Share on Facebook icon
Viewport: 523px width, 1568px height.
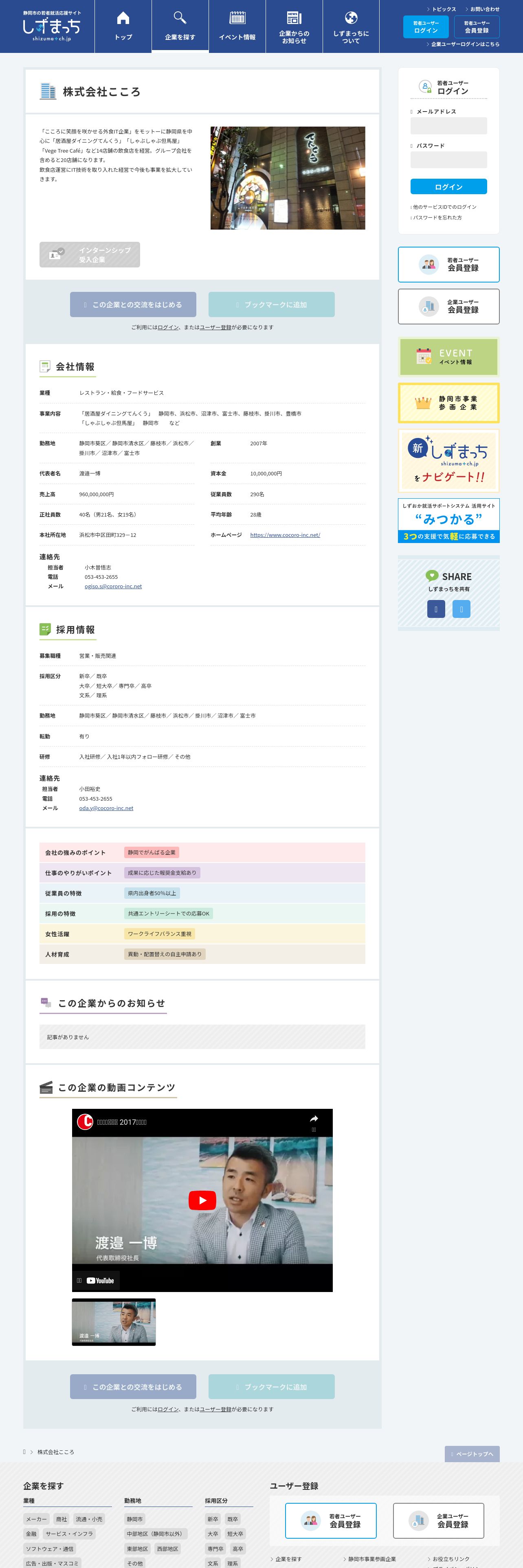pos(436,609)
